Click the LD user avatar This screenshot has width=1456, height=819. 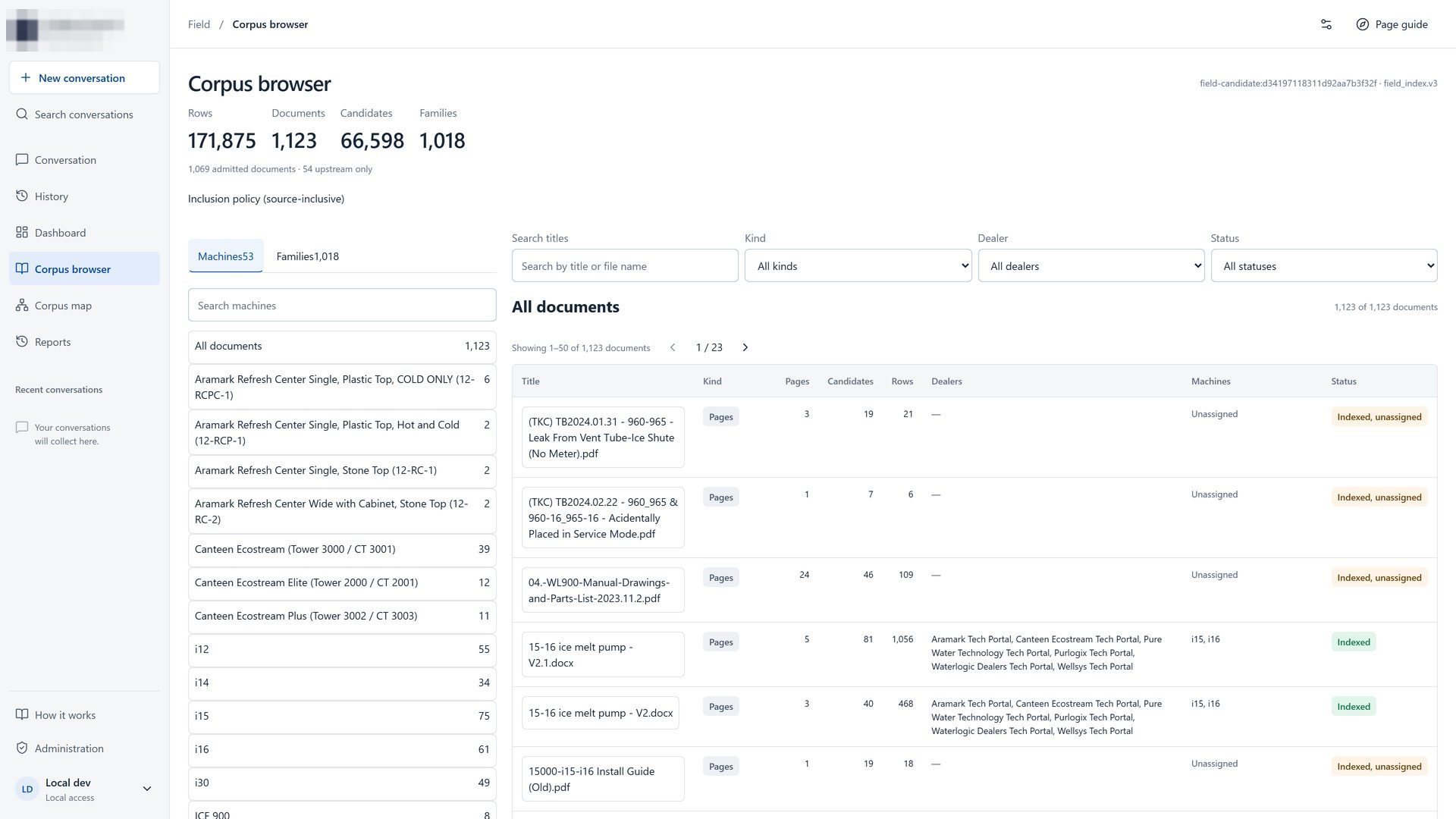tap(27, 789)
